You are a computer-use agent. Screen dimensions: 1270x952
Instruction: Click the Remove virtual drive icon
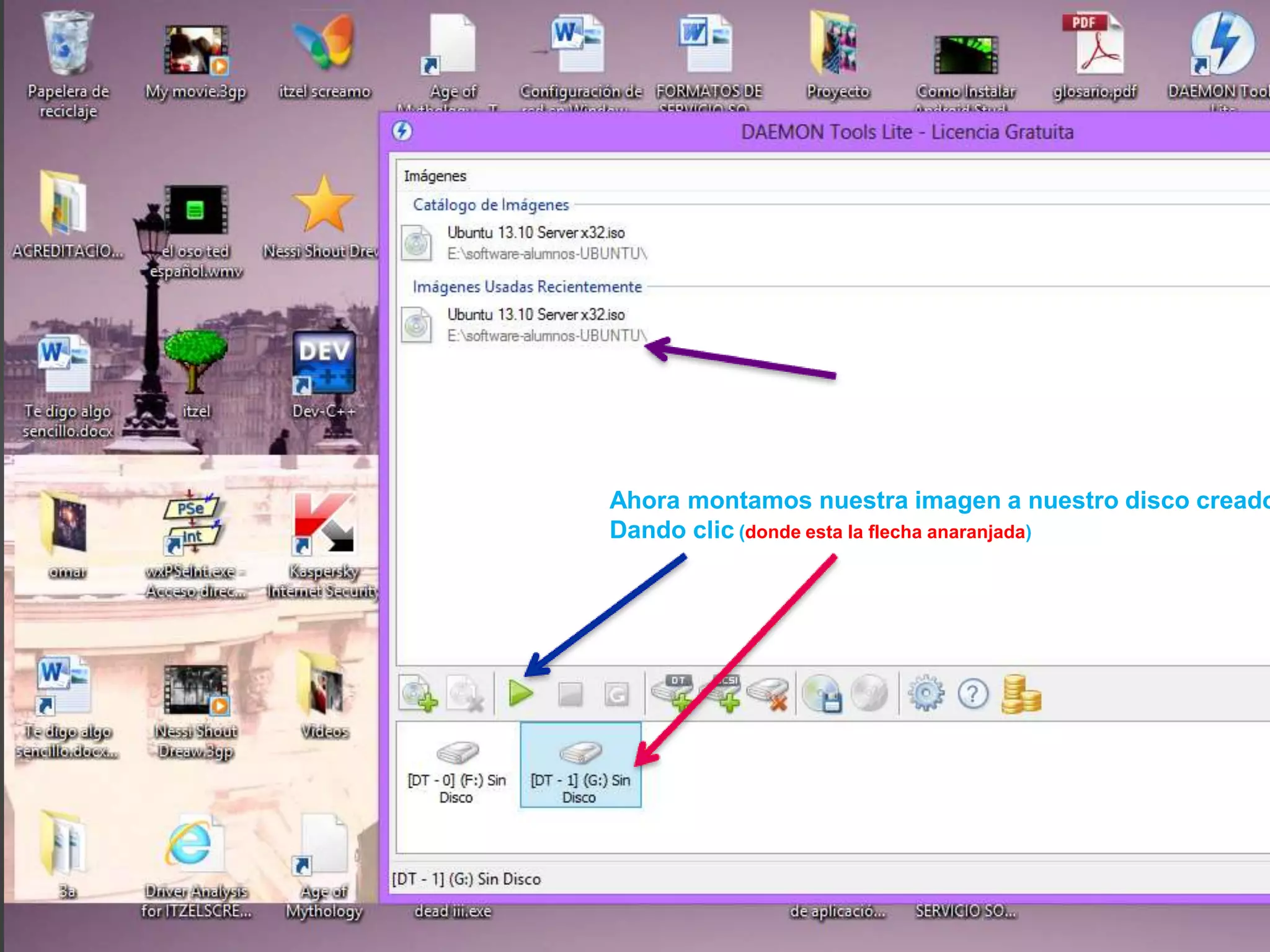coord(769,694)
